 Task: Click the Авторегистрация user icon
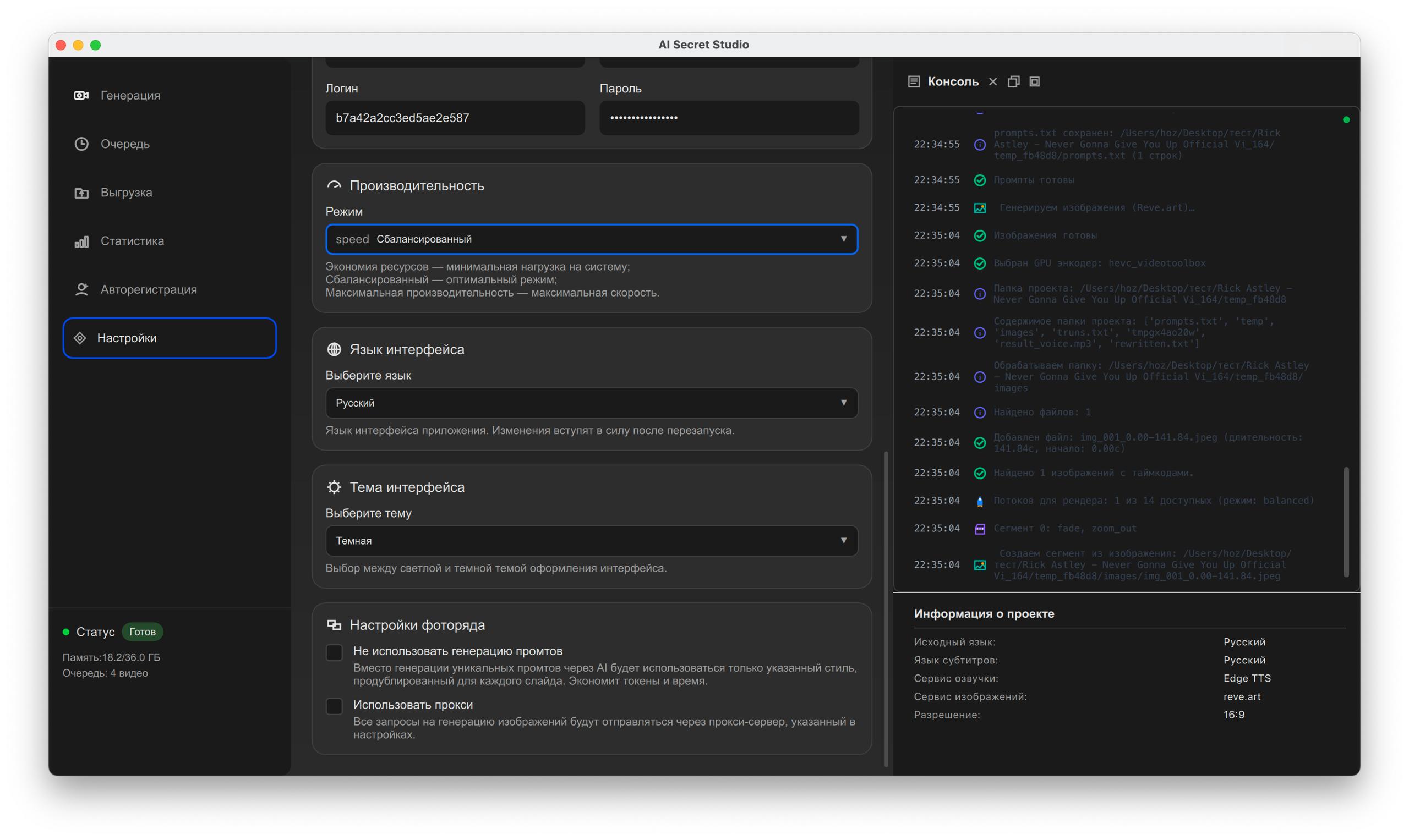81,289
